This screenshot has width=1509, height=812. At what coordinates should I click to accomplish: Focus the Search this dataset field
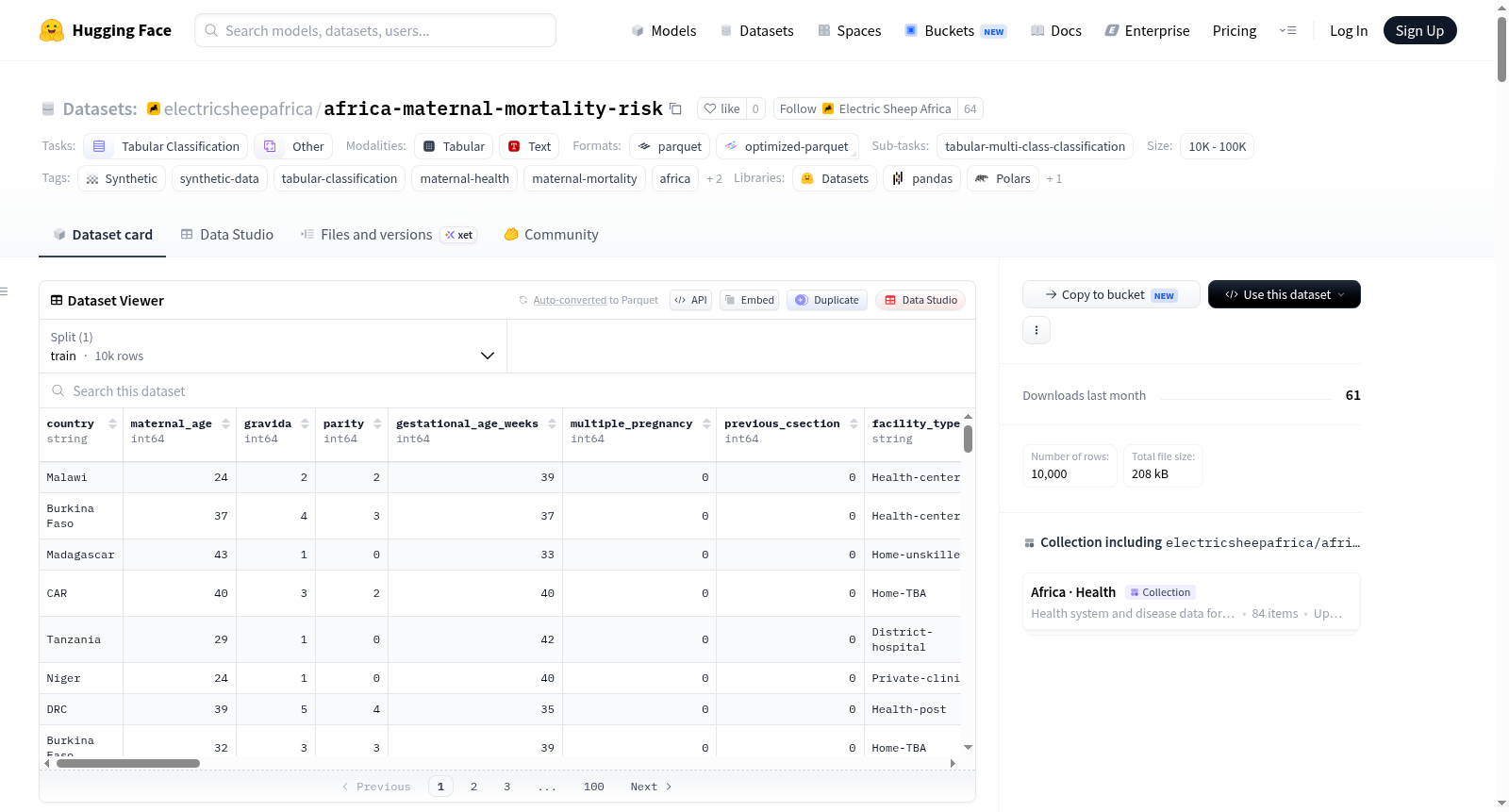[x=507, y=390]
